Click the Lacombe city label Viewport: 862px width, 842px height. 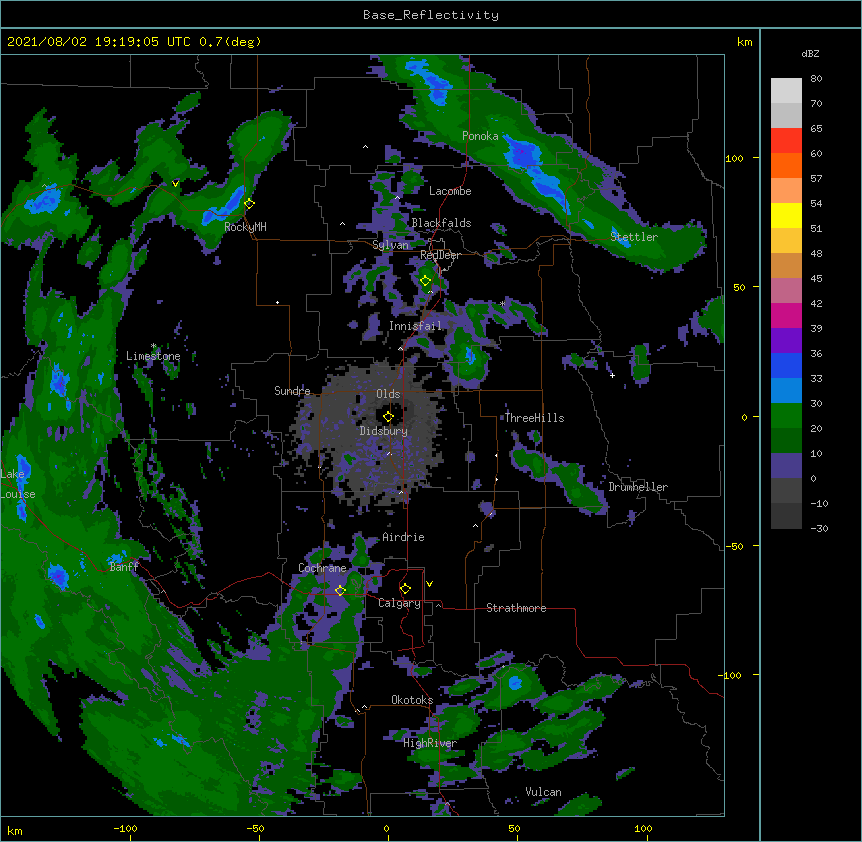[x=450, y=191]
